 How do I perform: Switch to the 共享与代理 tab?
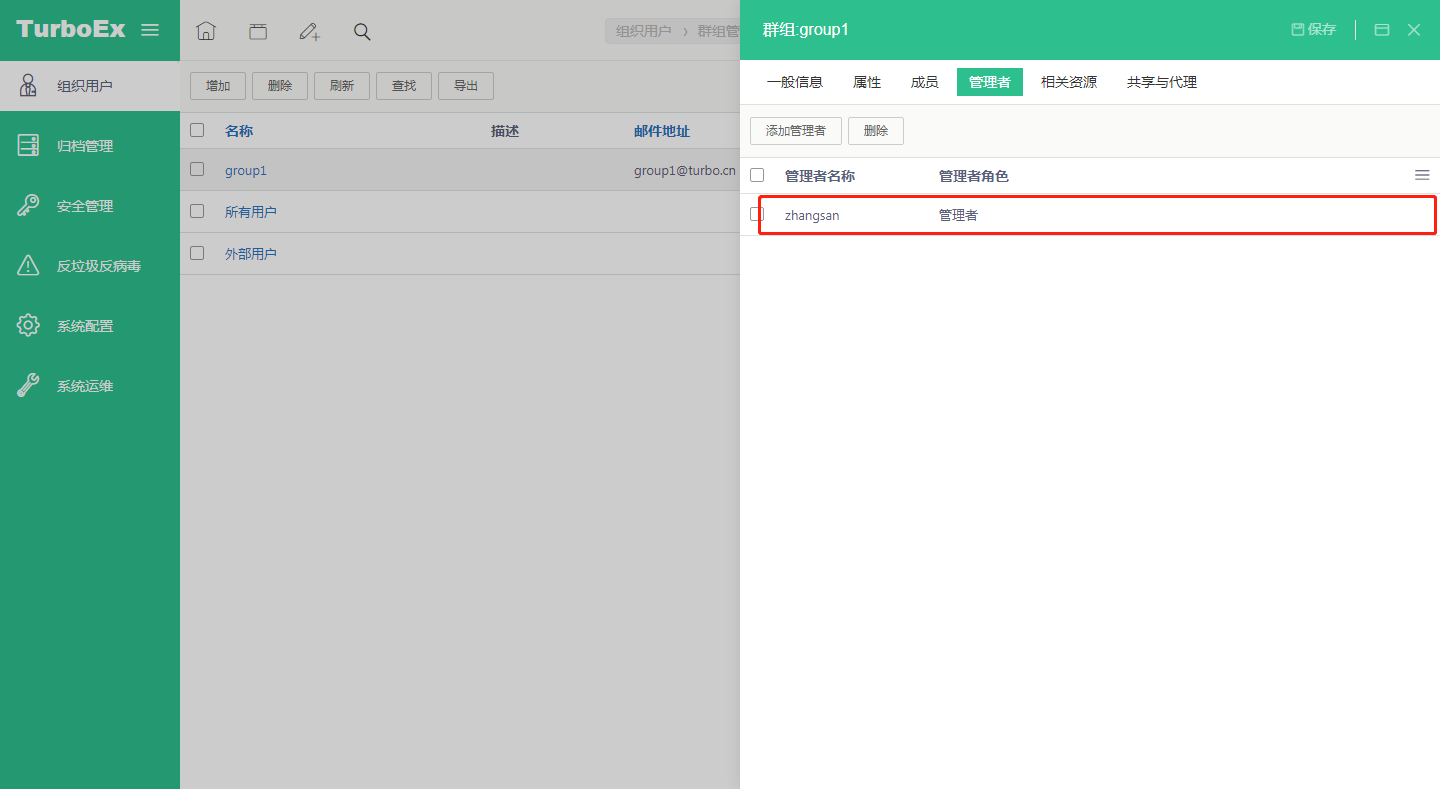[1162, 82]
